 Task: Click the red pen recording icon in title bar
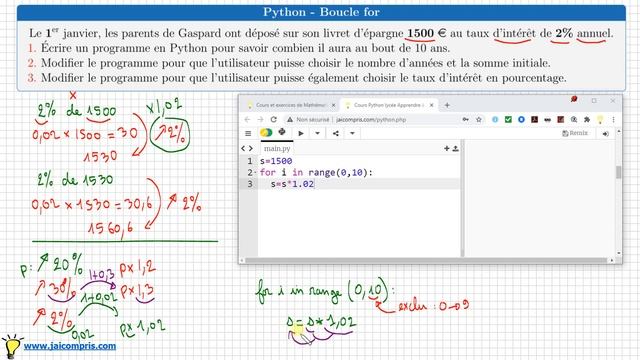pos(574,99)
